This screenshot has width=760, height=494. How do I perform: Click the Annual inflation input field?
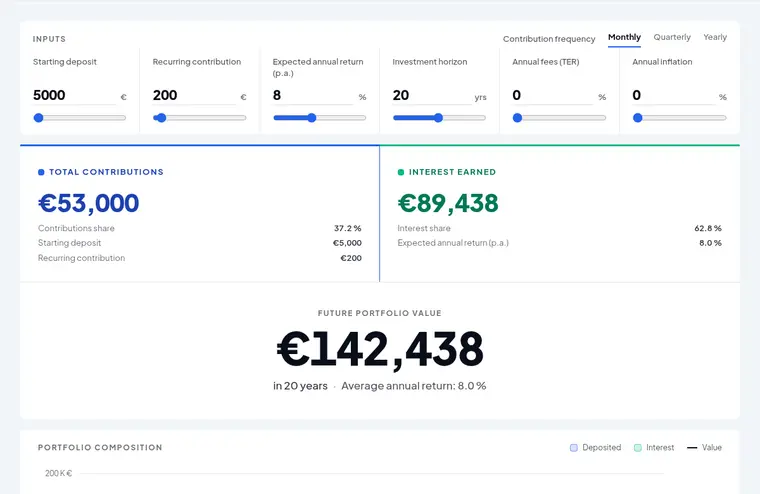[x=673, y=95]
